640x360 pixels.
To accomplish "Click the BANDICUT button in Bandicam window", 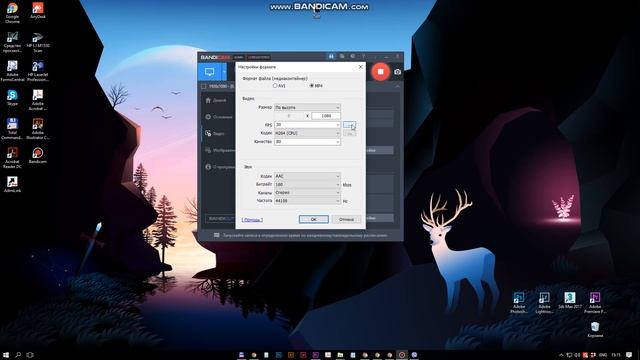I will 220,218.
